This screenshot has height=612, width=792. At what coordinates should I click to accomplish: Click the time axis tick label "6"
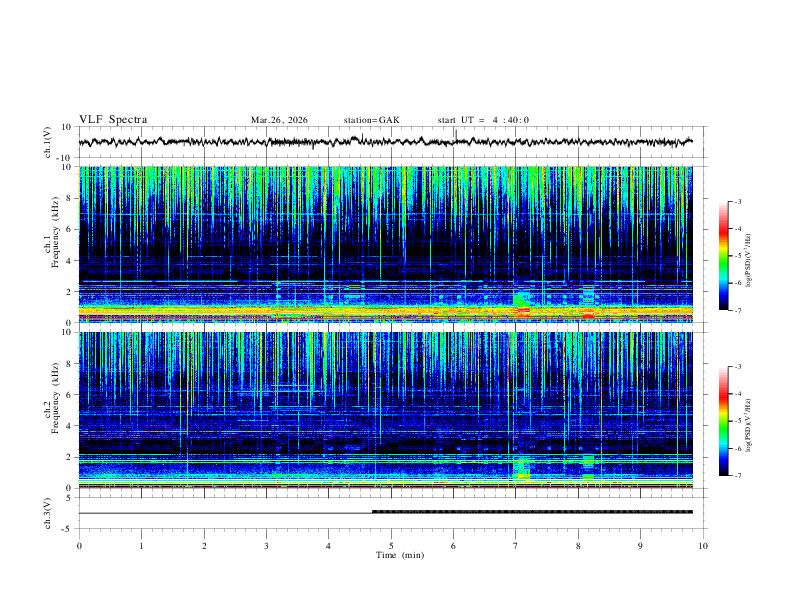pos(453,546)
